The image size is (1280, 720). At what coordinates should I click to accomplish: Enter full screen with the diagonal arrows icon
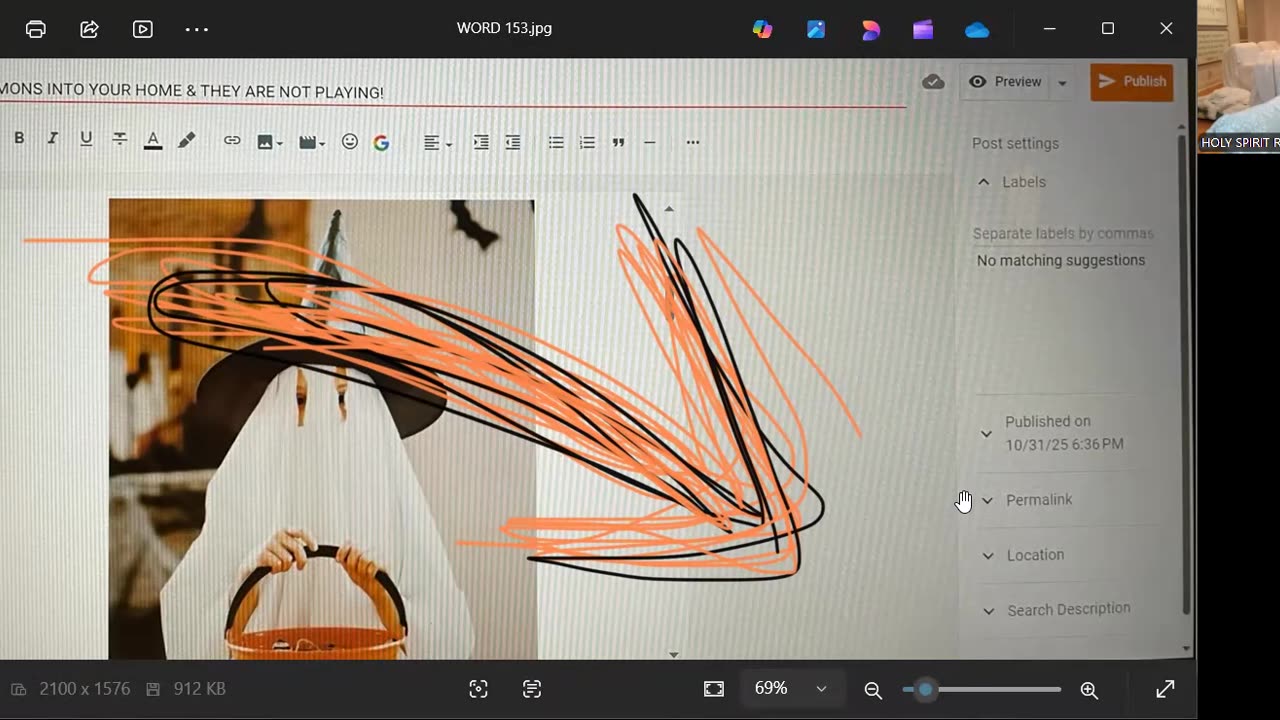[1165, 689]
